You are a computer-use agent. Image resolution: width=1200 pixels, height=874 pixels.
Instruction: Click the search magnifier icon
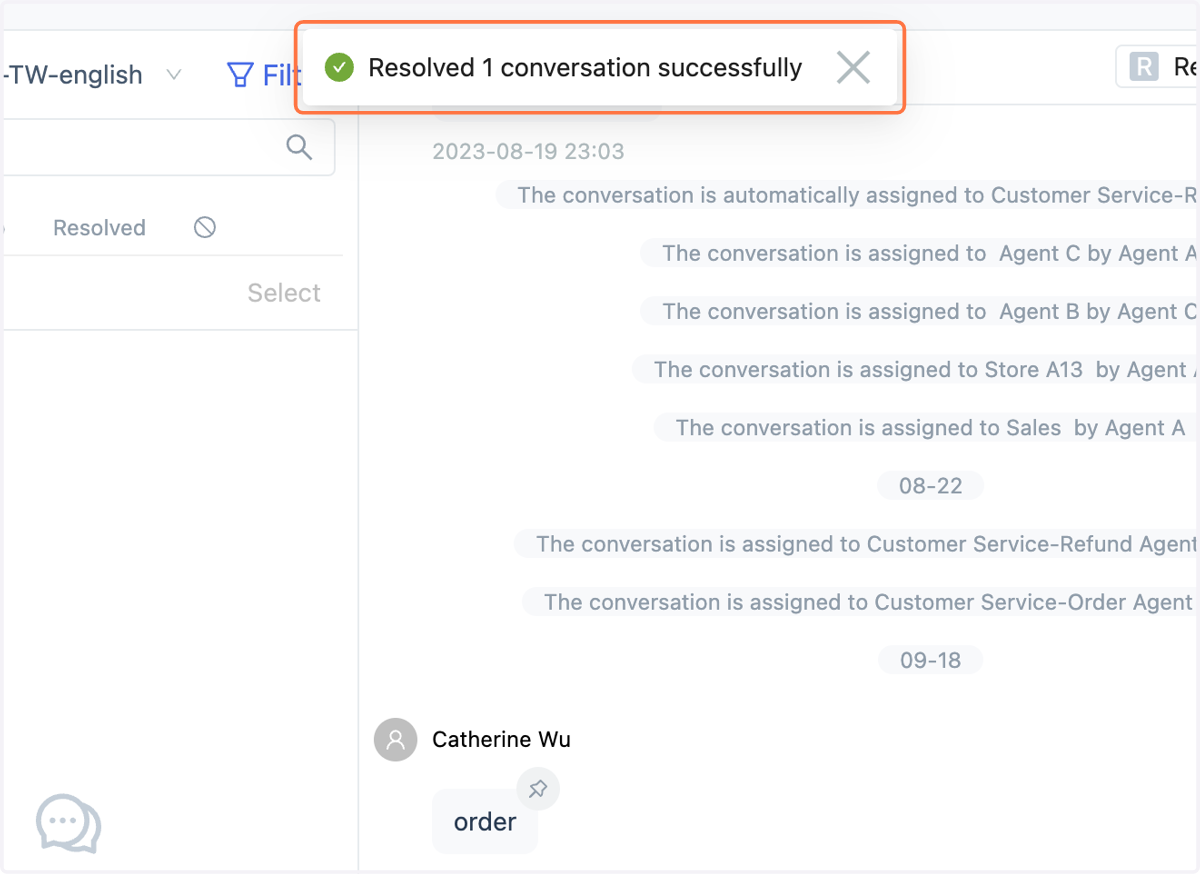[x=298, y=147]
